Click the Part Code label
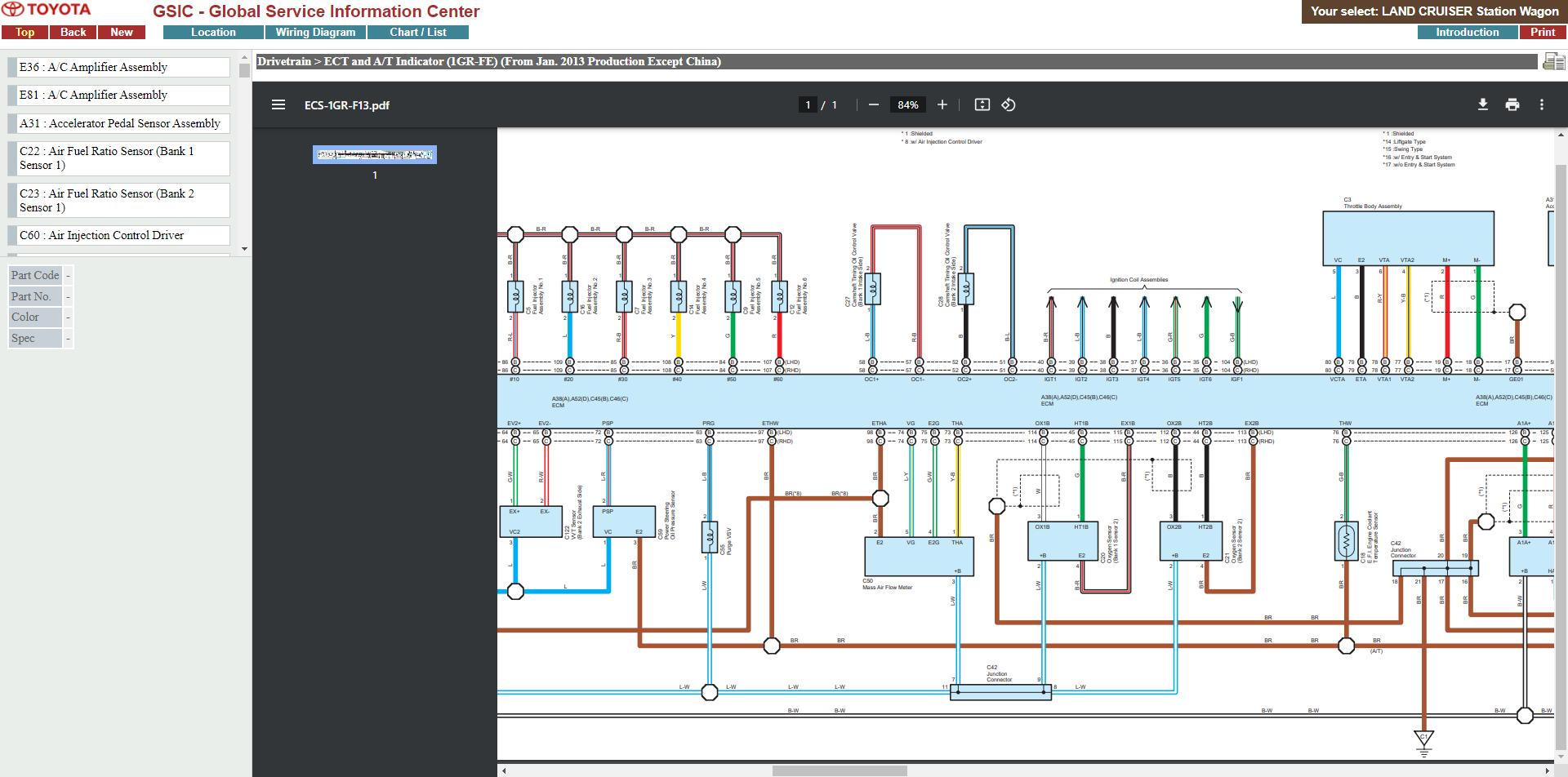1568x777 pixels. click(35, 275)
